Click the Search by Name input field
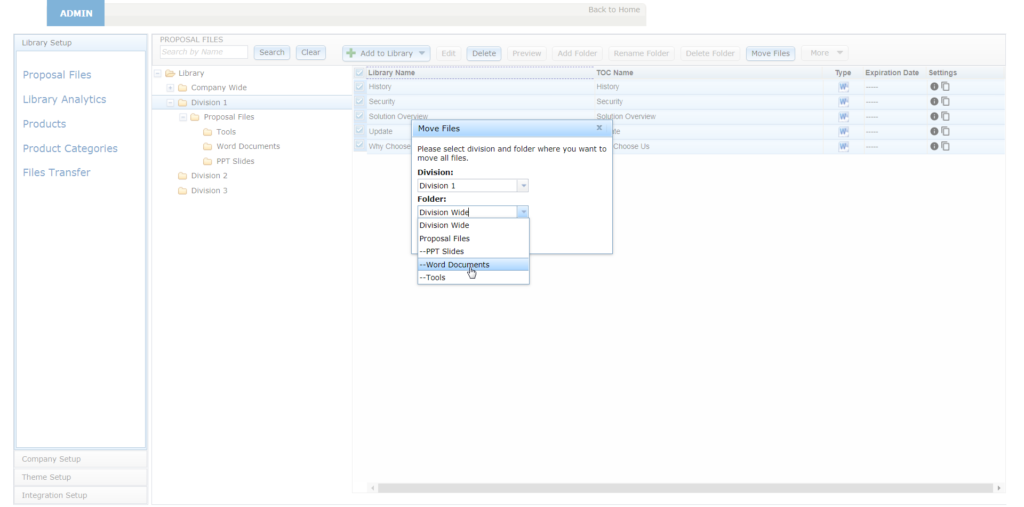 click(x=204, y=52)
